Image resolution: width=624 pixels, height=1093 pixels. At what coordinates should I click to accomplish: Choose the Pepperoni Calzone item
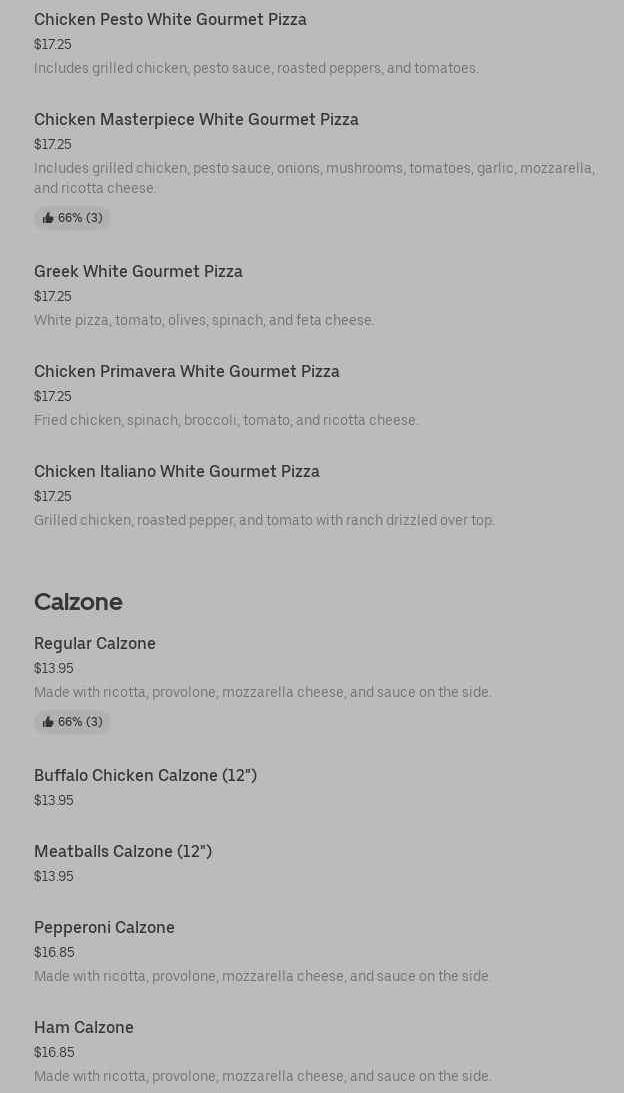click(x=104, y=928)
